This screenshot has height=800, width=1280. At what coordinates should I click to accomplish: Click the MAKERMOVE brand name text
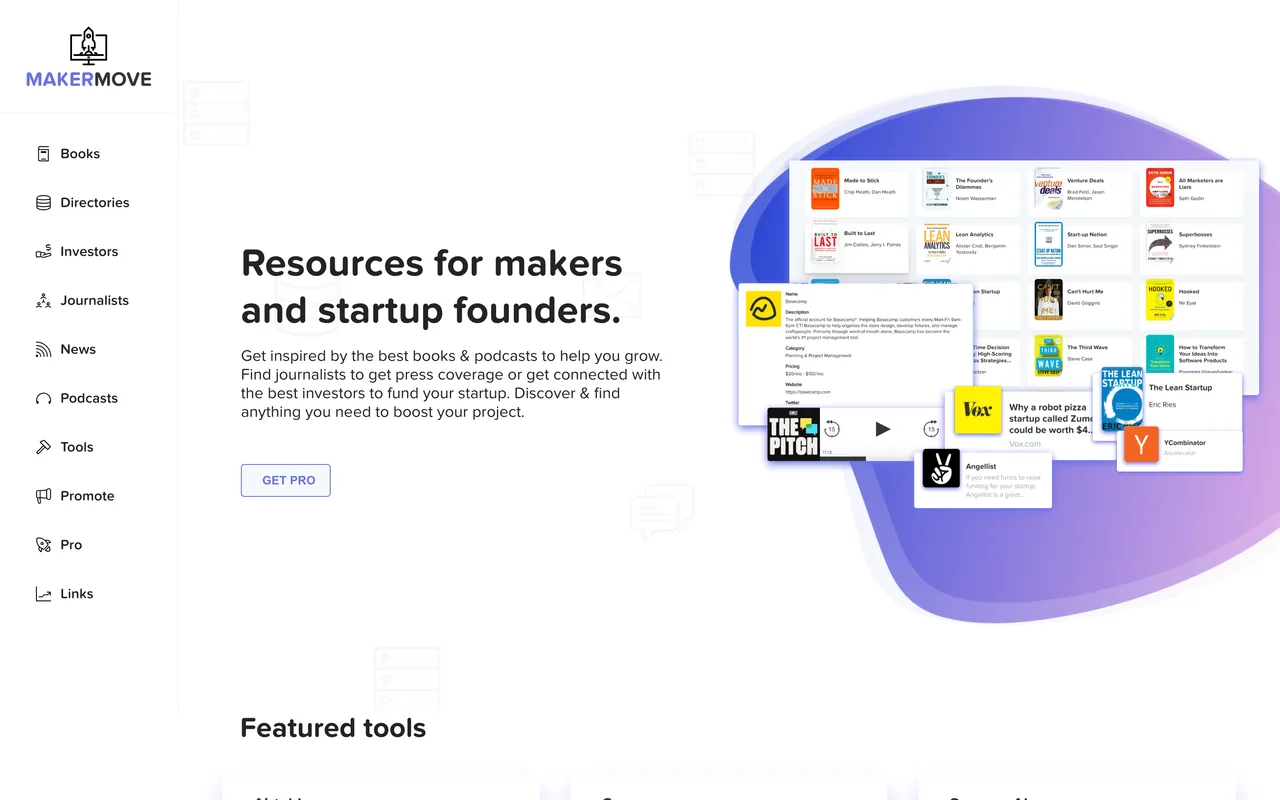click(x=89, y=80)
